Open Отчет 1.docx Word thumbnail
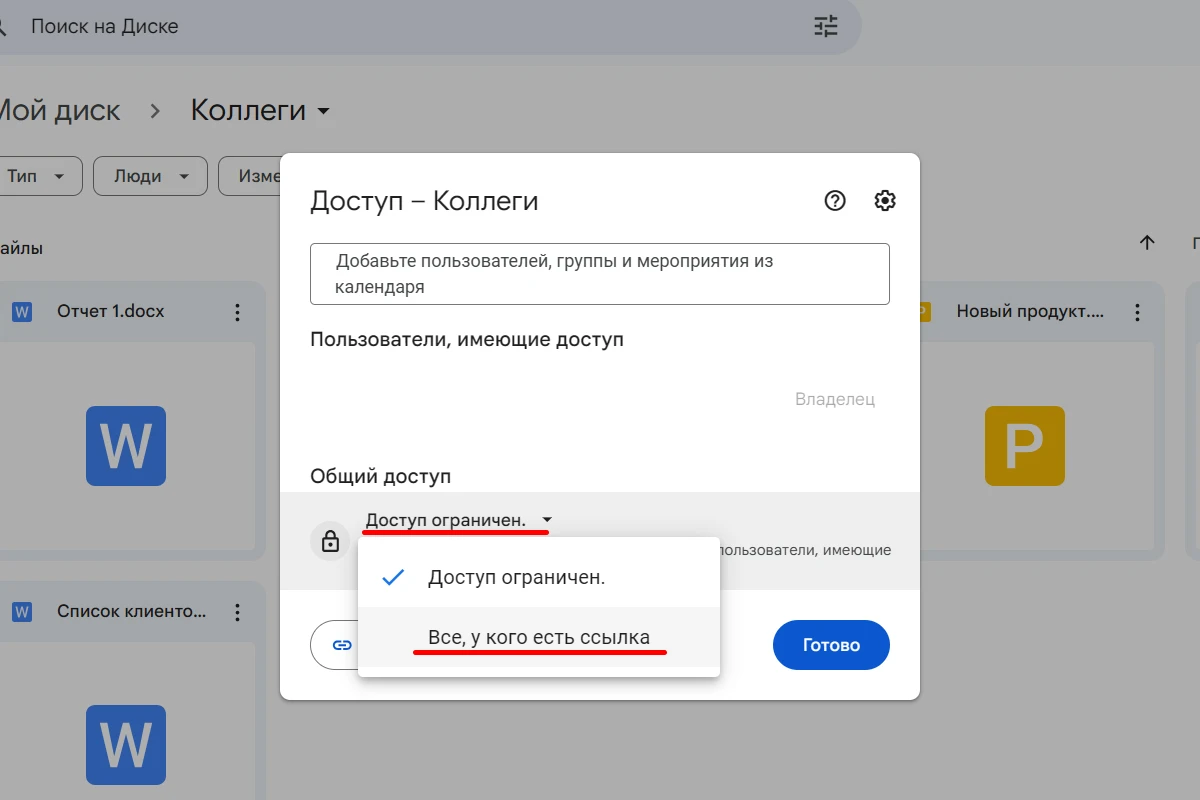The image size is (1200, 800). pyautogui.click(x=126, y=446)
